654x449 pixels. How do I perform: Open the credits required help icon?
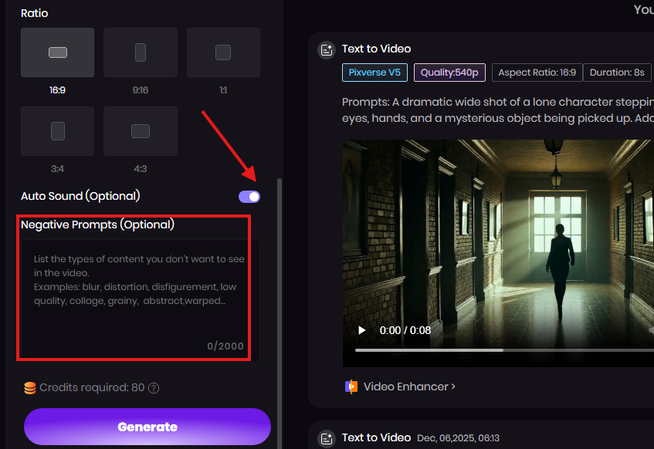(x=154, y=388)
